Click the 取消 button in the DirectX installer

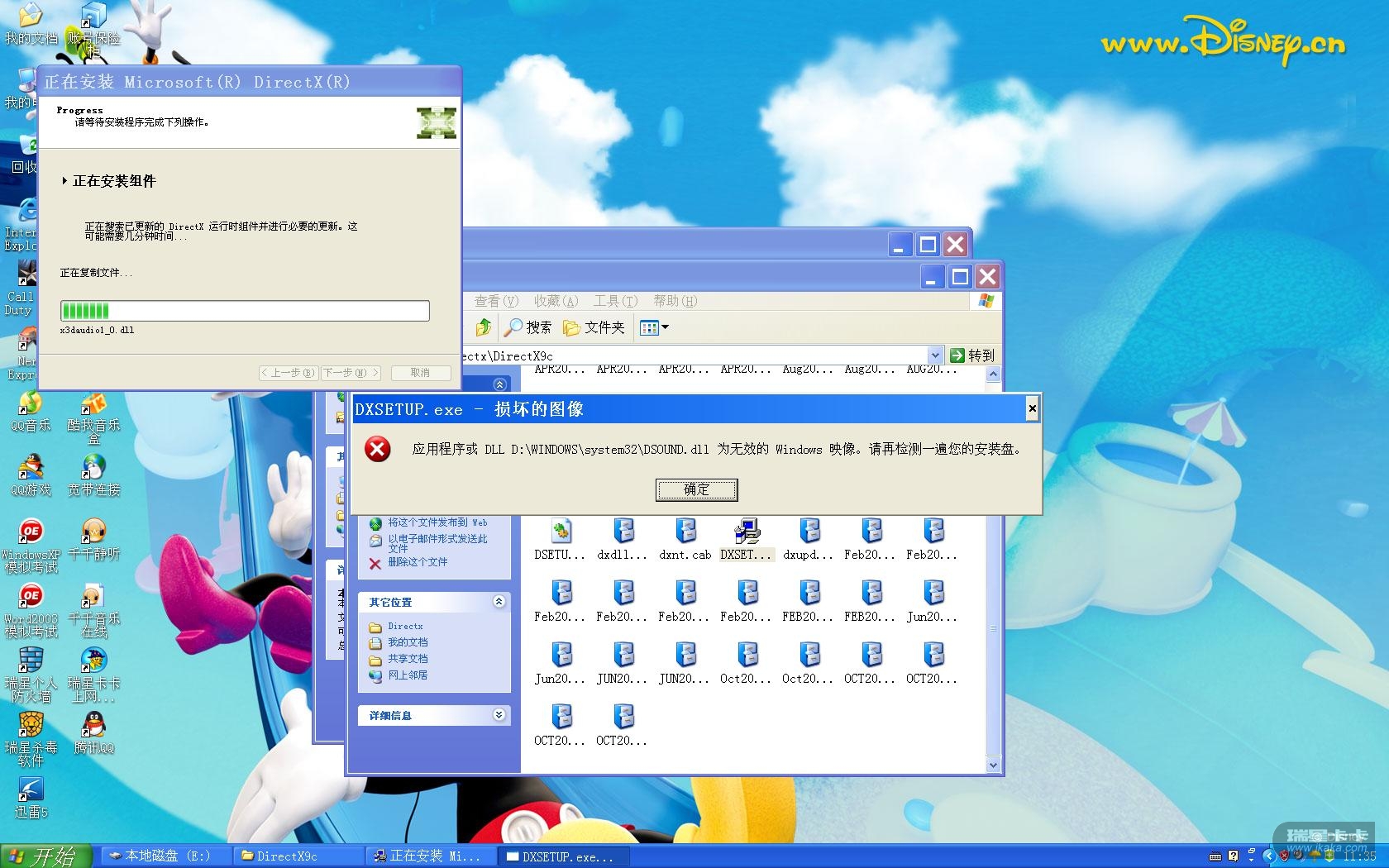click(420, 373)
